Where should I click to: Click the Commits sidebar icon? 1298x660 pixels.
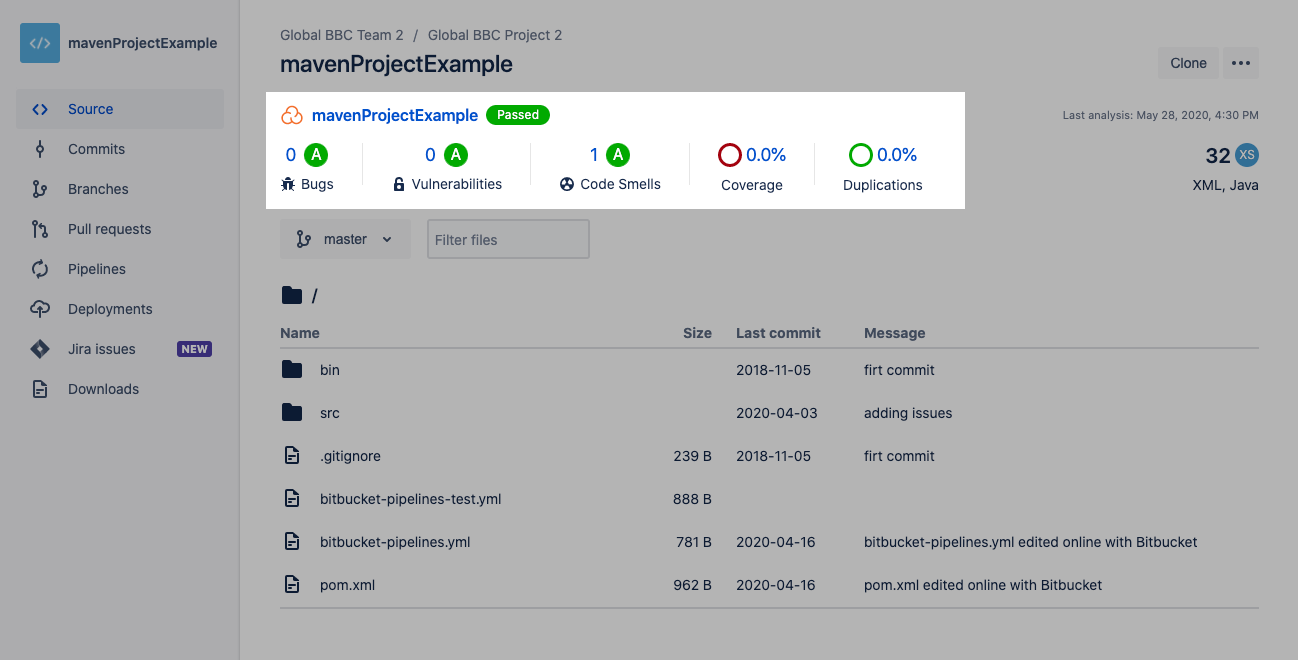click(40, 149)
